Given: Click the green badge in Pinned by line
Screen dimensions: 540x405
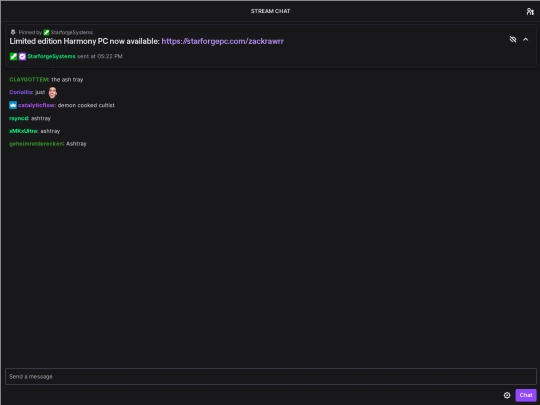Looking at the screenshot, I should (x=46, y=32).
